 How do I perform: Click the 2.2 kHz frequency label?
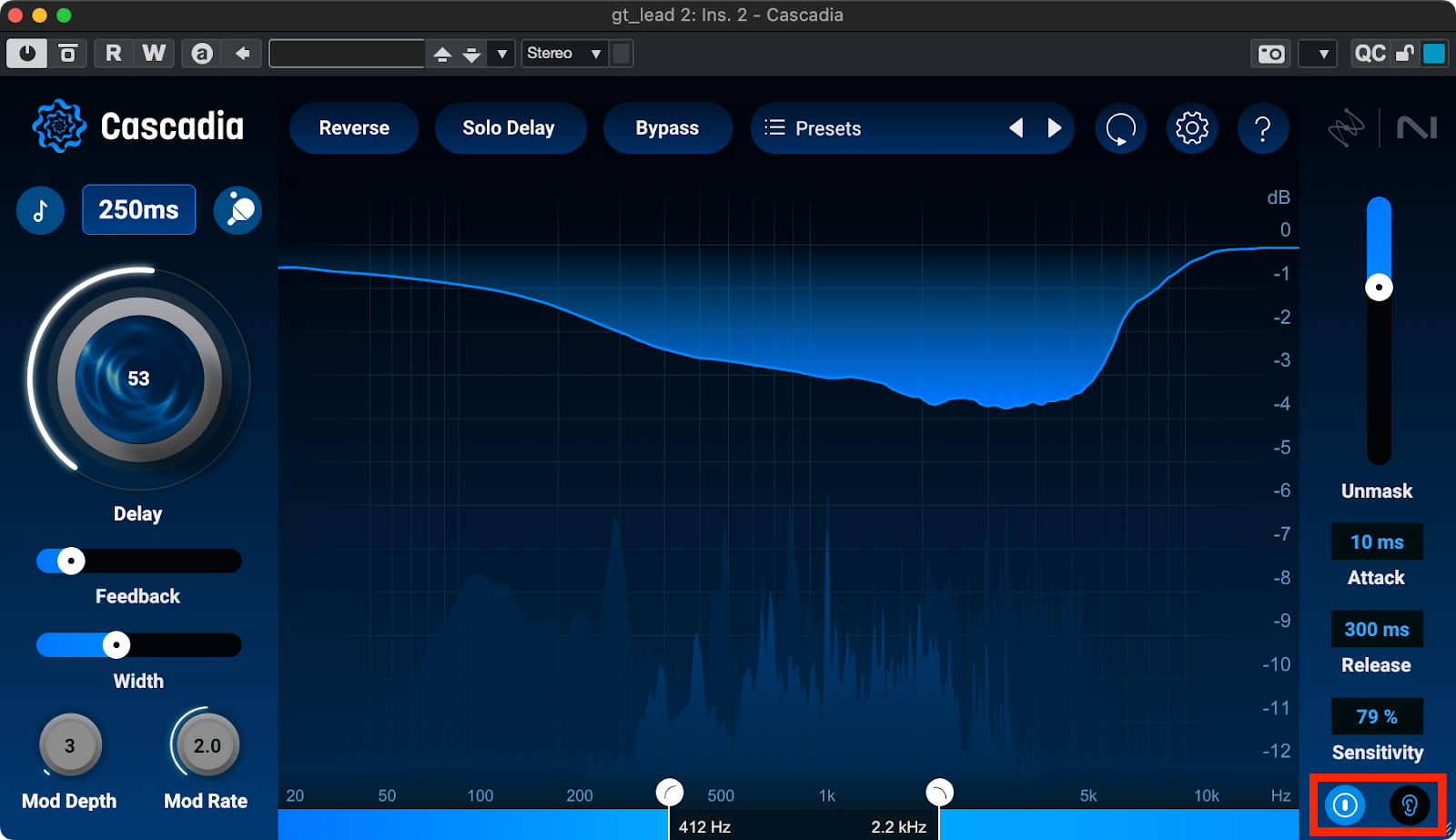point(899,827)
